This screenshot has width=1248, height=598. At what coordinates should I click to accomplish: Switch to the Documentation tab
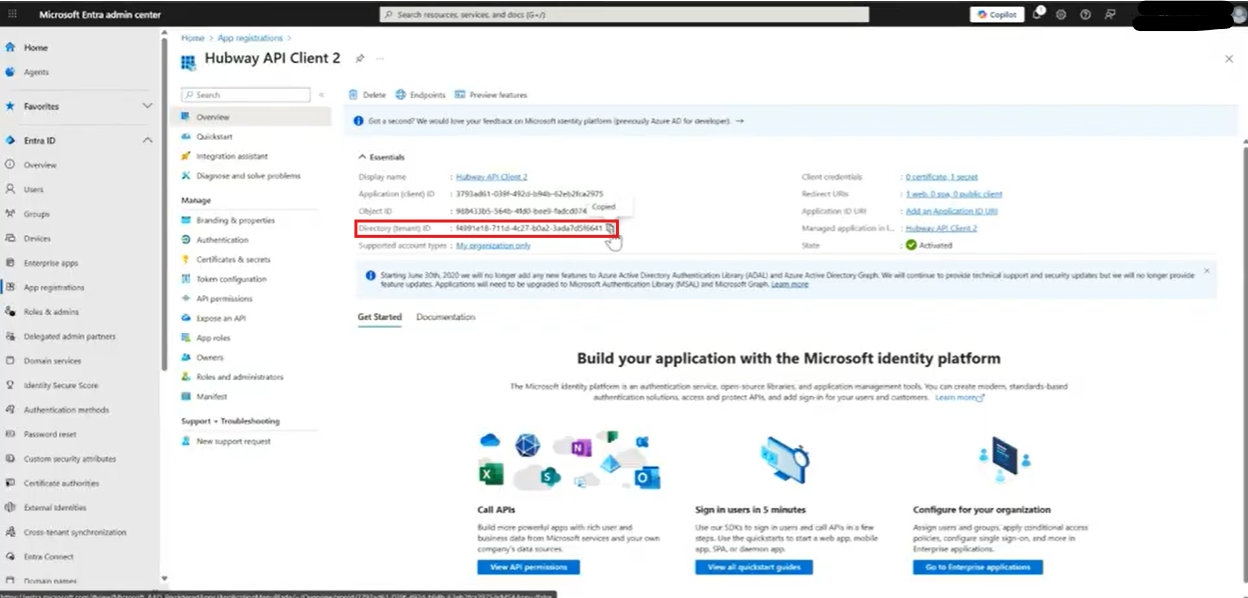[445, 317]
